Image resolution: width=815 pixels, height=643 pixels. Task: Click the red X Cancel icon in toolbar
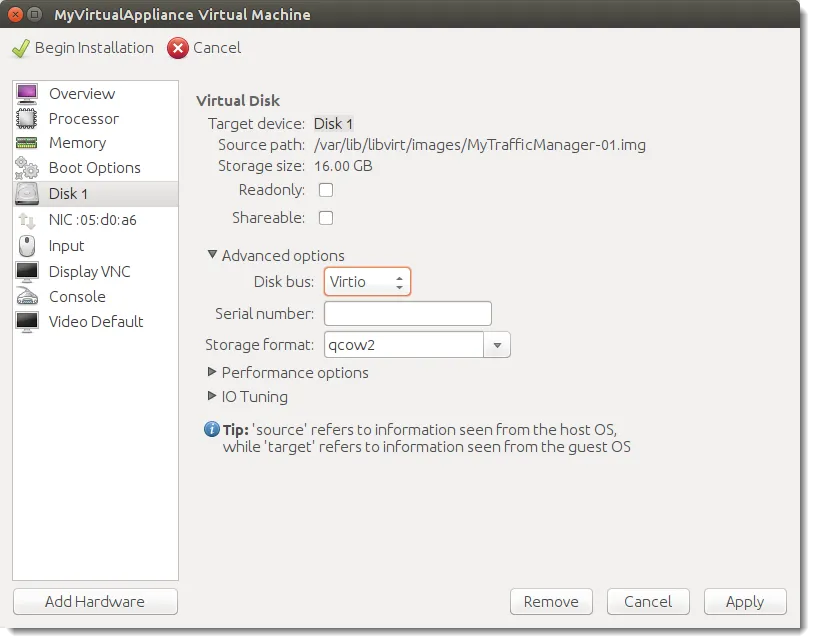(x=178, y=48)
